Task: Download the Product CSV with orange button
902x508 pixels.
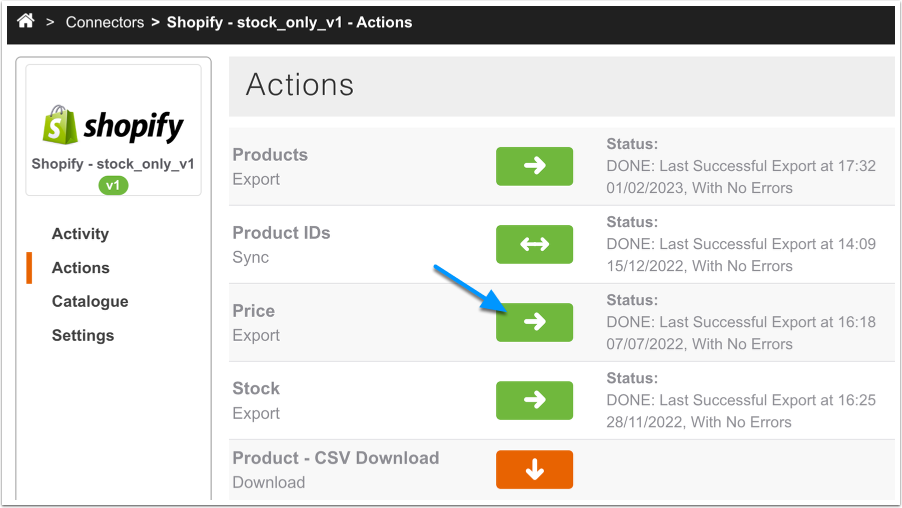Action: point(534,470)
